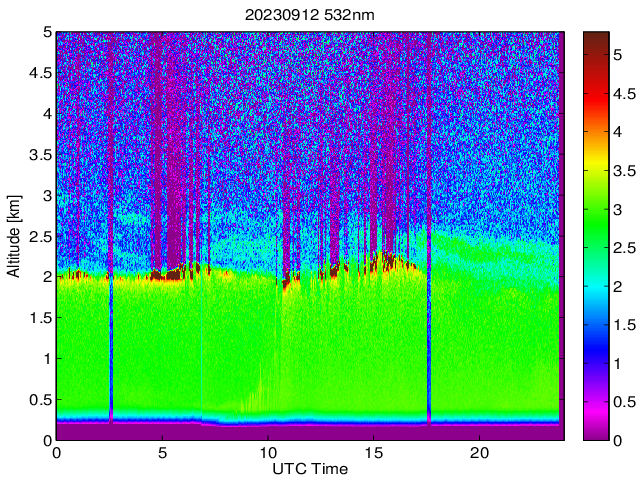Click the x-axis tick label '5'

point(162,453)
